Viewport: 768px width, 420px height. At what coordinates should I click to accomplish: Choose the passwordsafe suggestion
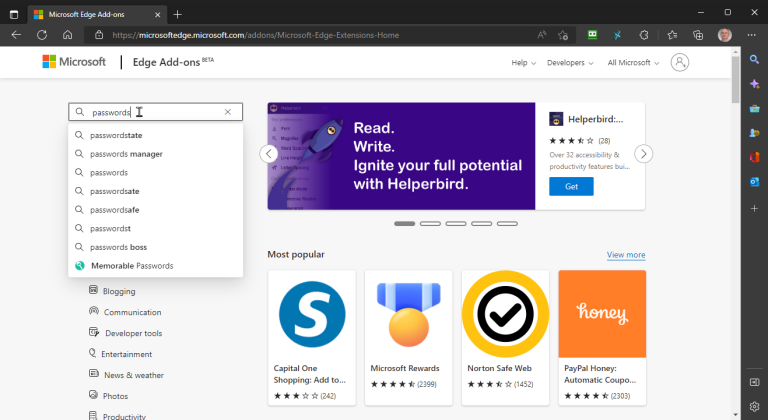(x=155, y=210)
